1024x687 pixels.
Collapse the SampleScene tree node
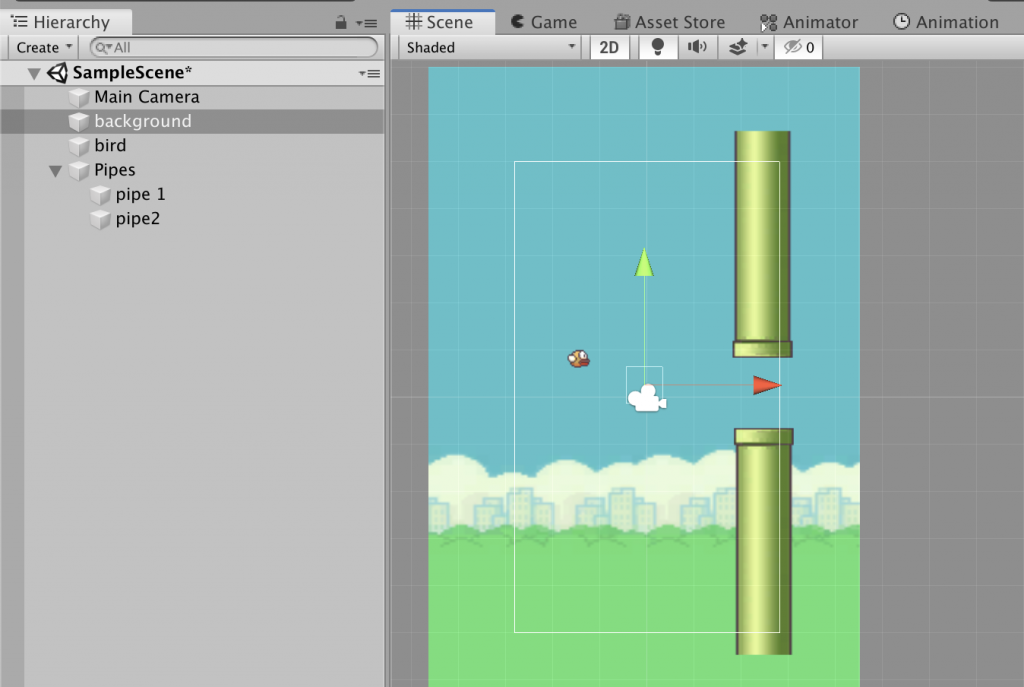pyautogui.click(x=35, y=73)
